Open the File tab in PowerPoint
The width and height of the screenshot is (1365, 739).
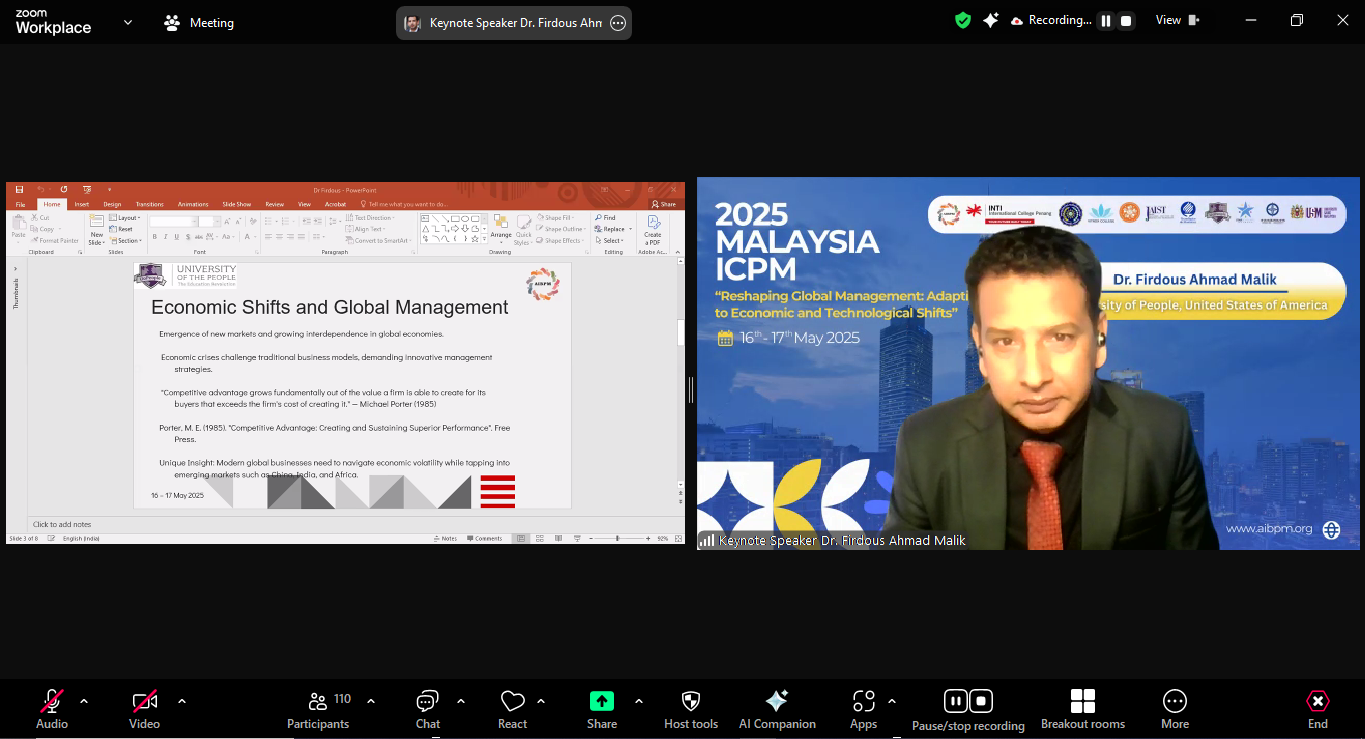(x=21, y=204)
